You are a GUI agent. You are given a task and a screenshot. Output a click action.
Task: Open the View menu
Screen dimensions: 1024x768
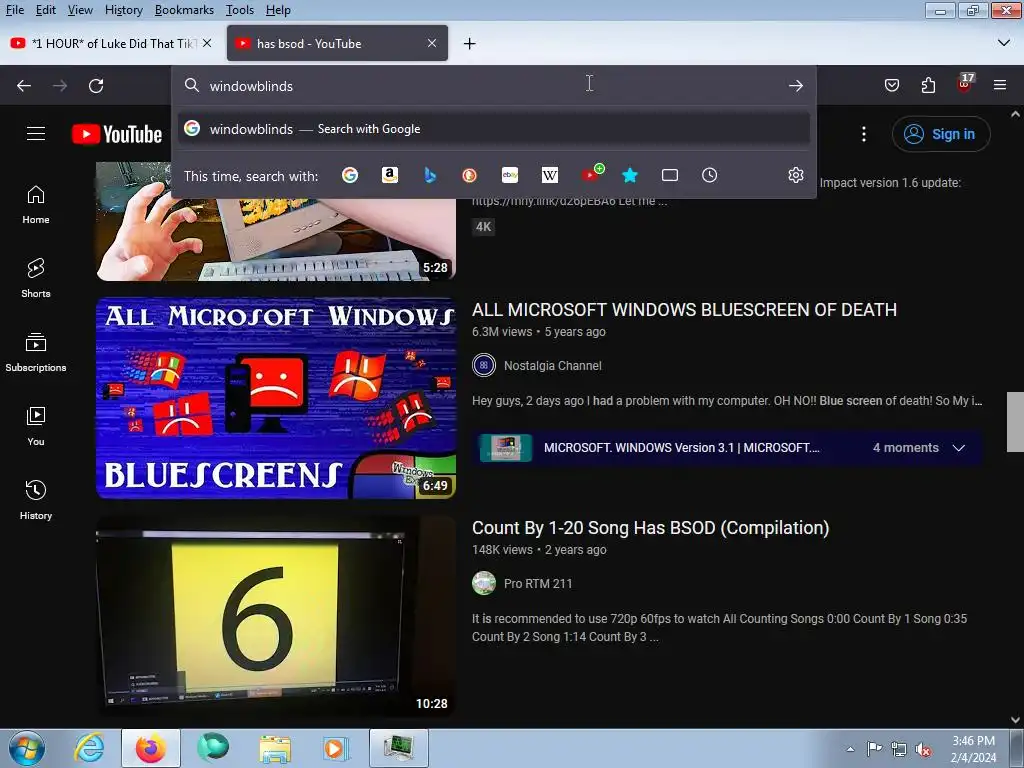click(x=80, y=10)
